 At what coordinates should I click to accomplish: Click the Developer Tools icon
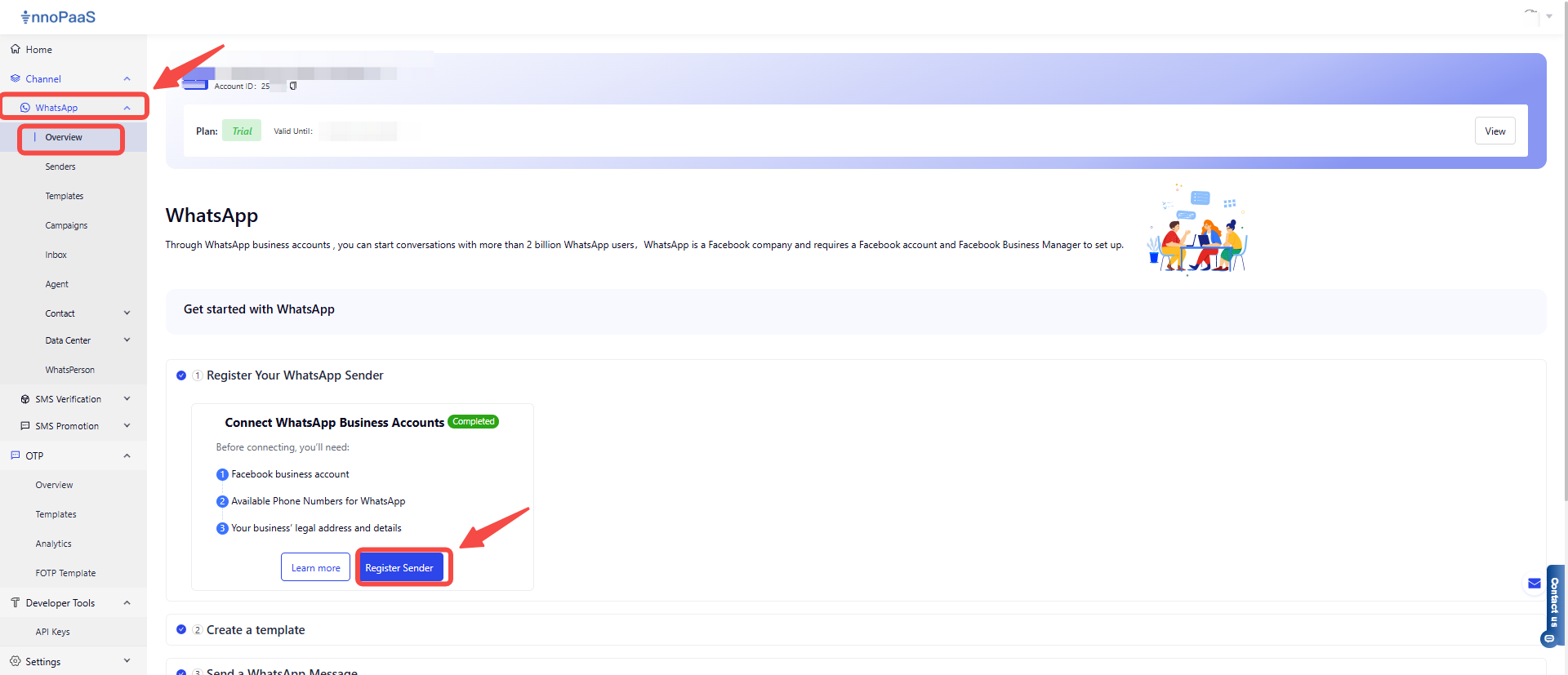[x=16, y=602]
